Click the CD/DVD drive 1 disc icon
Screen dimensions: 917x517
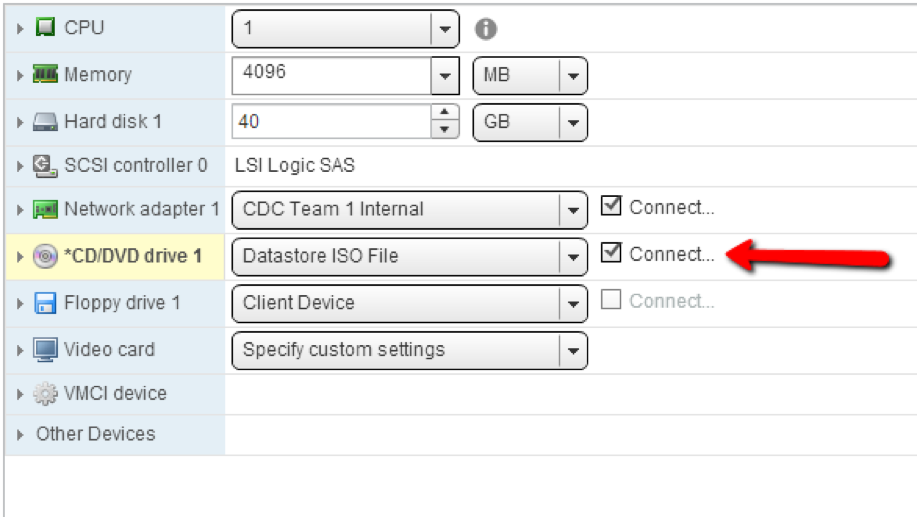[46, 256]
